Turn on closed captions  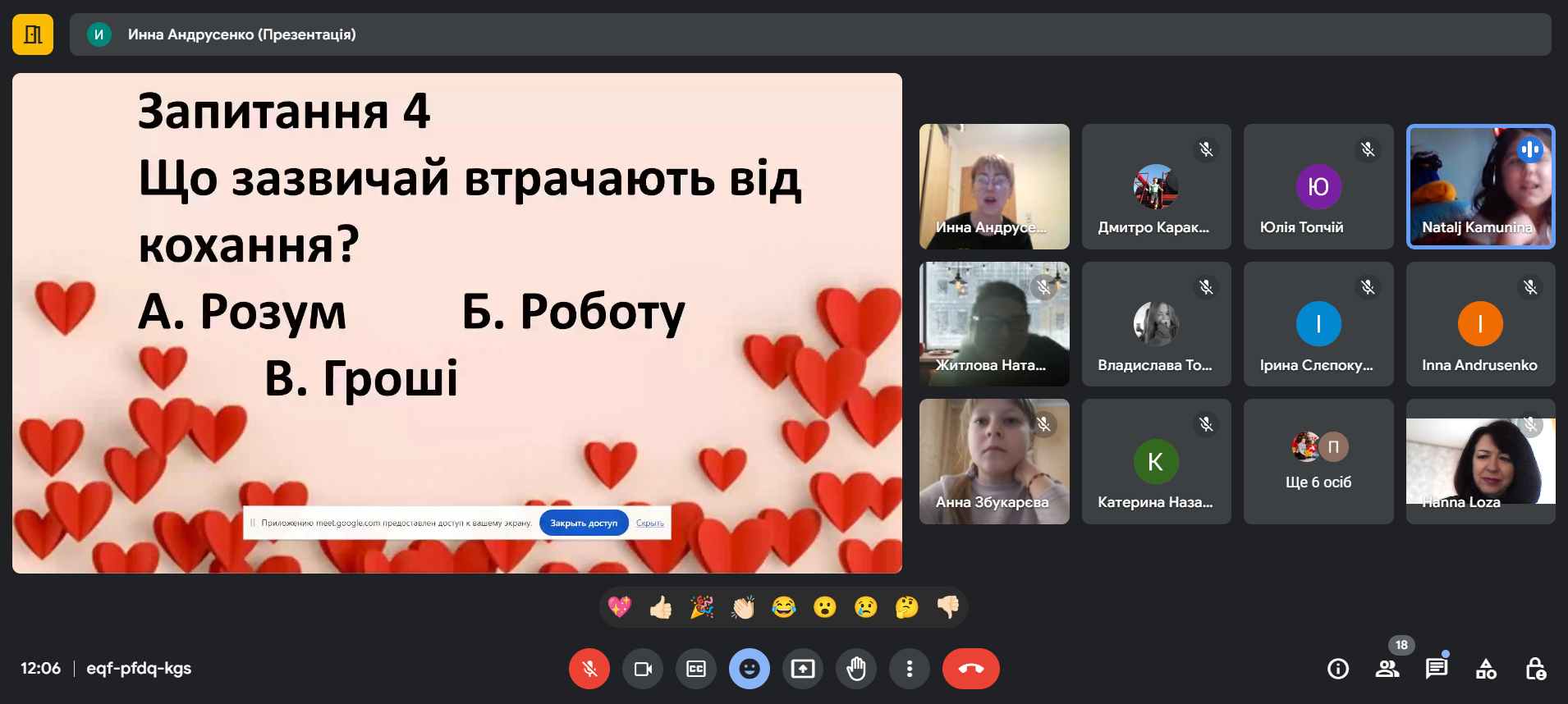(x=696, y=669)
